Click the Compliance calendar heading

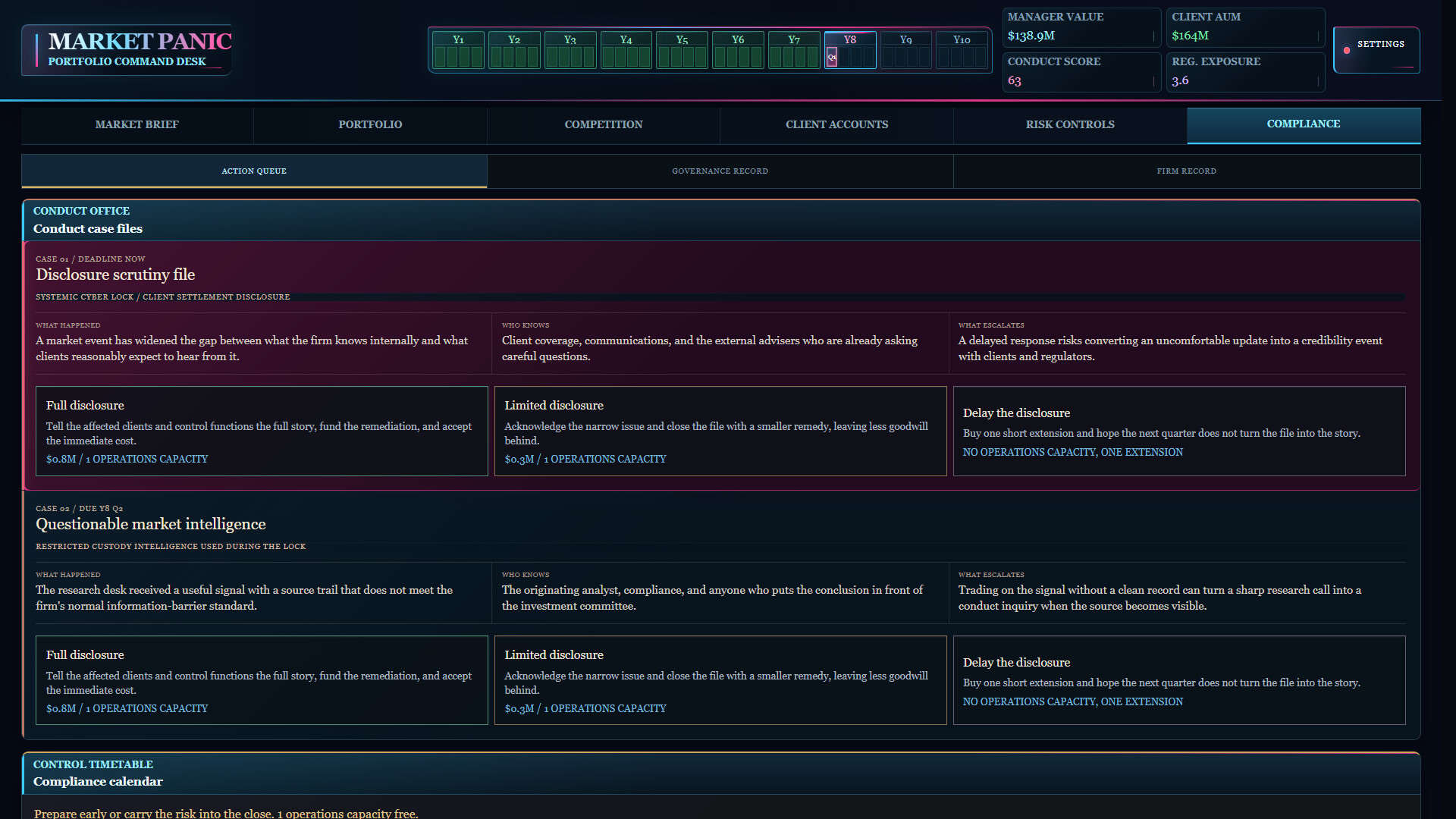98,782
